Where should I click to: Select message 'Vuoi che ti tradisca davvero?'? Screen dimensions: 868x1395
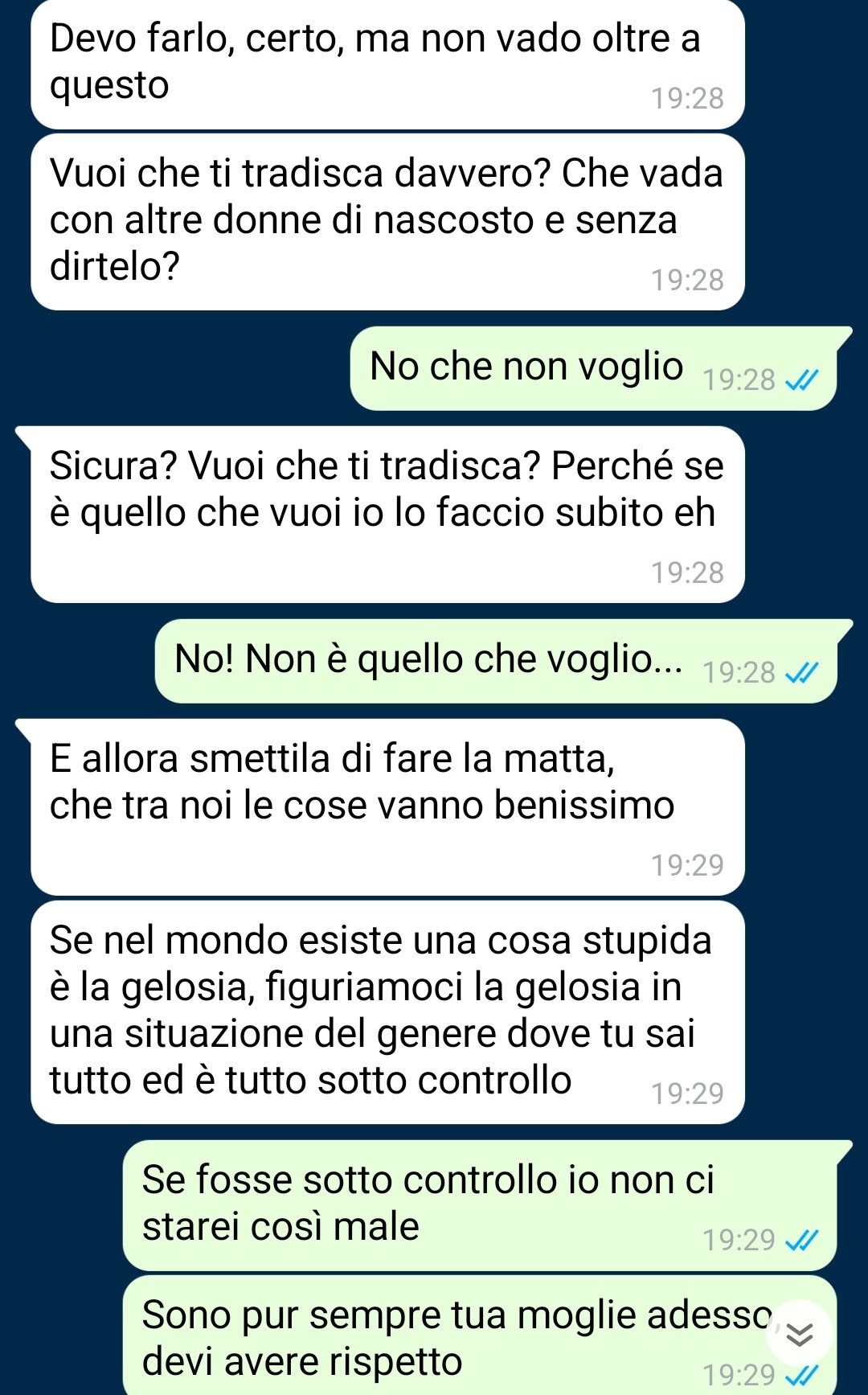tap(387, 222)
